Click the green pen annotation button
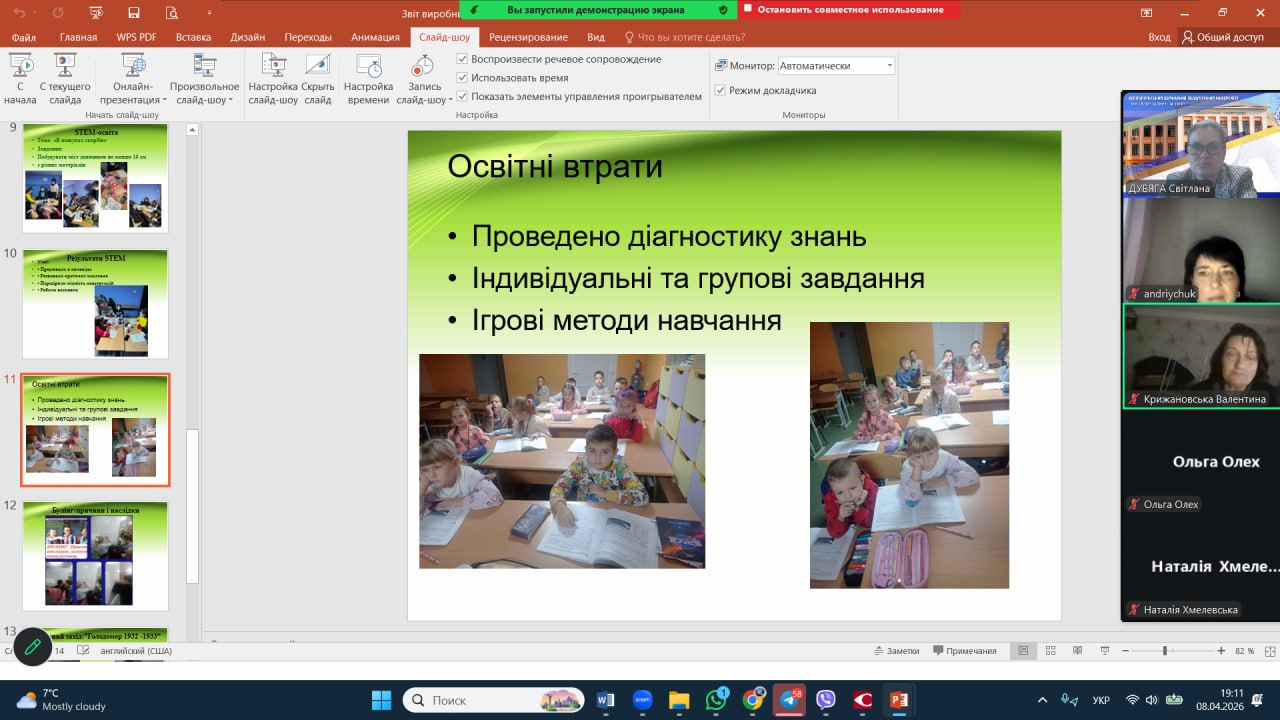Screen dimensions: 1280x720 [x=32, y=647]
